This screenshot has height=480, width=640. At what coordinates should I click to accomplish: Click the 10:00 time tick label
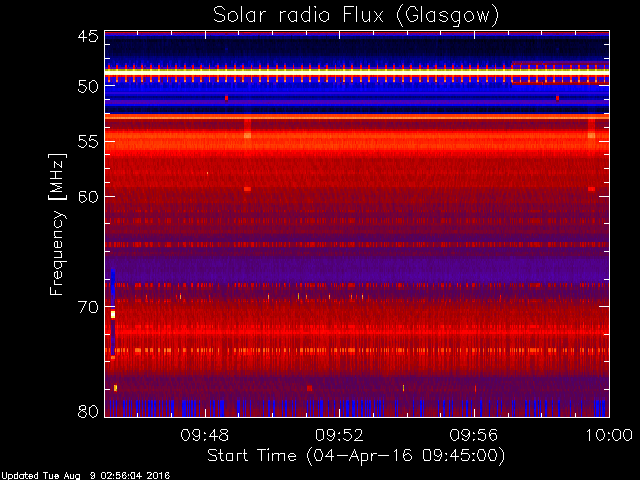[609, 435]
